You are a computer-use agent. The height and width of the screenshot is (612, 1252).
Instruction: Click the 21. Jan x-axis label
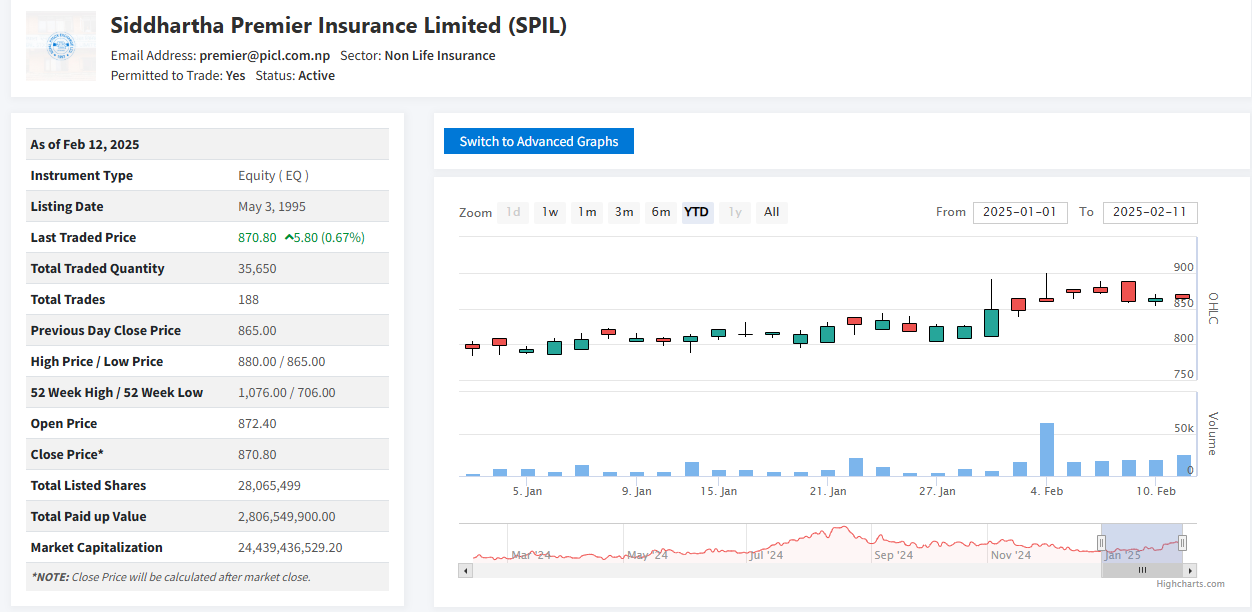[828, 491]
